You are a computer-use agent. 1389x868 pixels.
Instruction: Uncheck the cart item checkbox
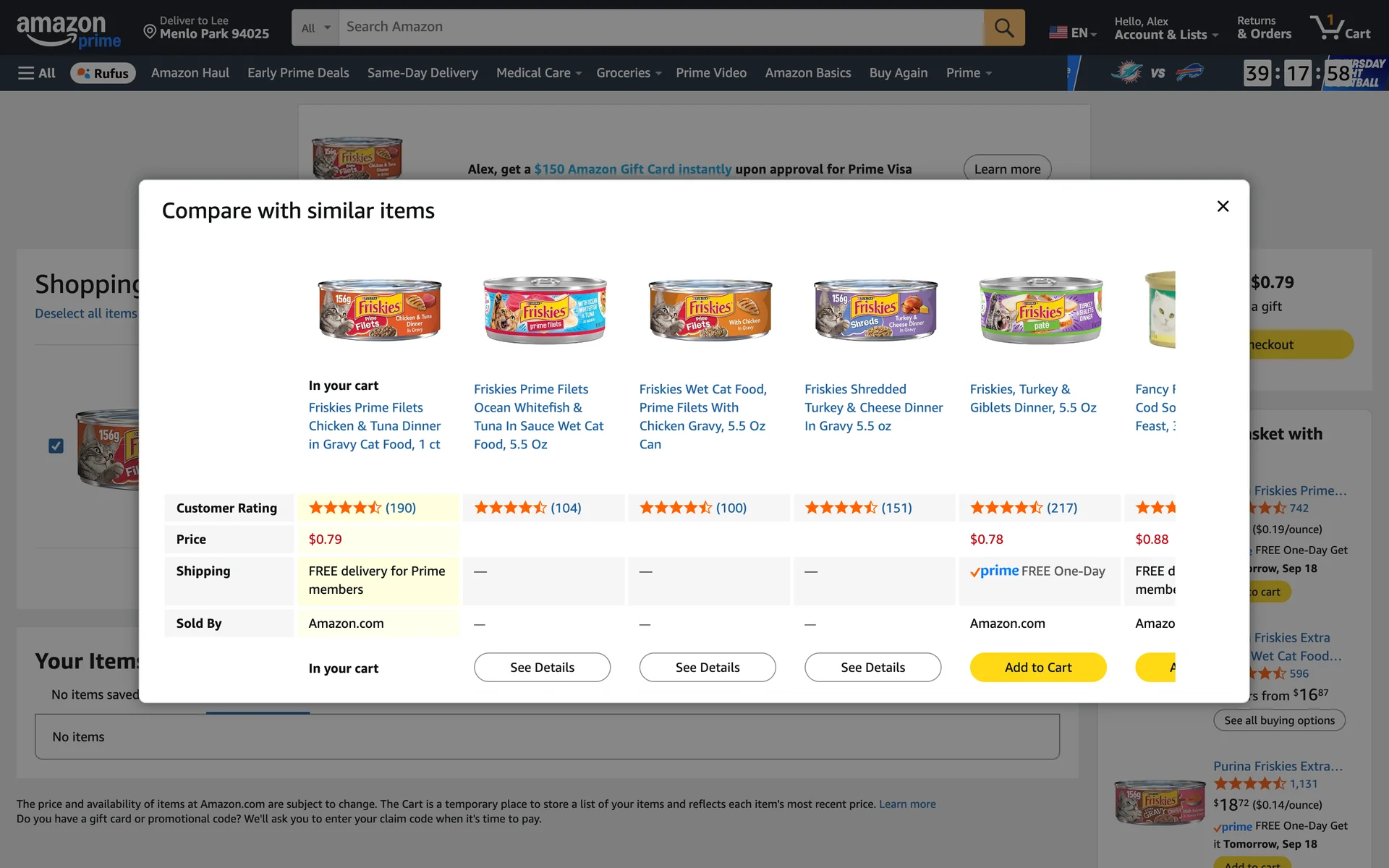point(56,446)
